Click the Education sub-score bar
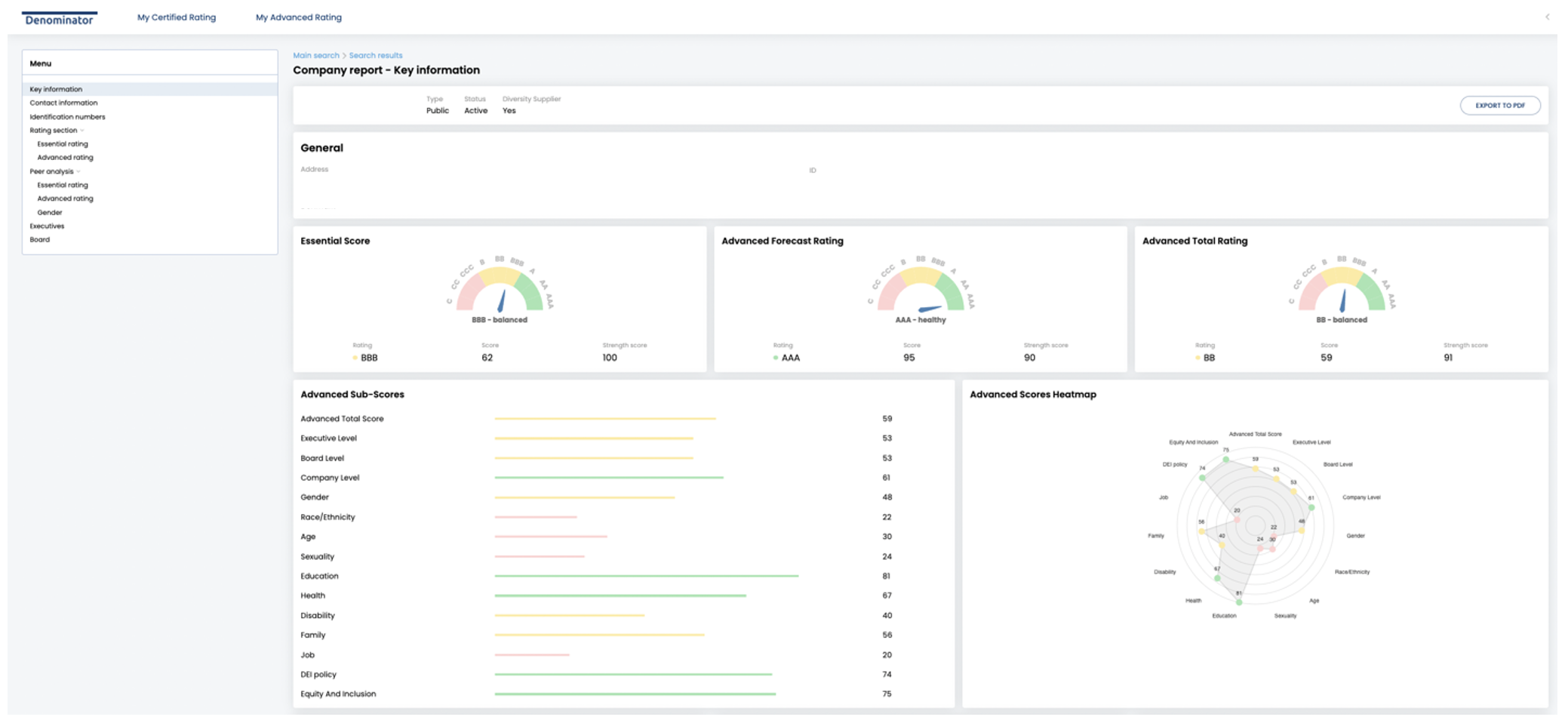 (646, 576)
